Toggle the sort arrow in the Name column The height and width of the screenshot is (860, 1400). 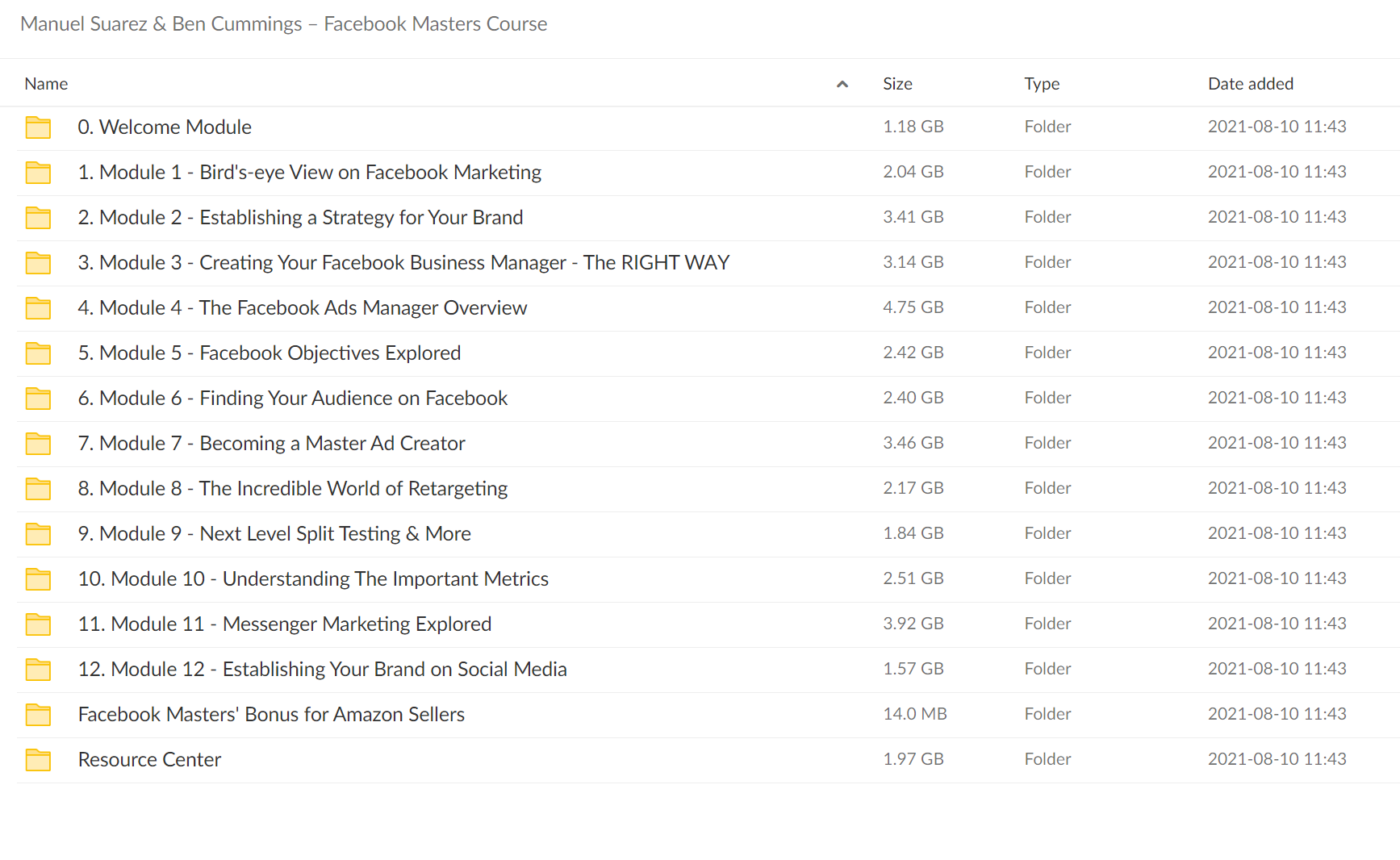(842, 84)
